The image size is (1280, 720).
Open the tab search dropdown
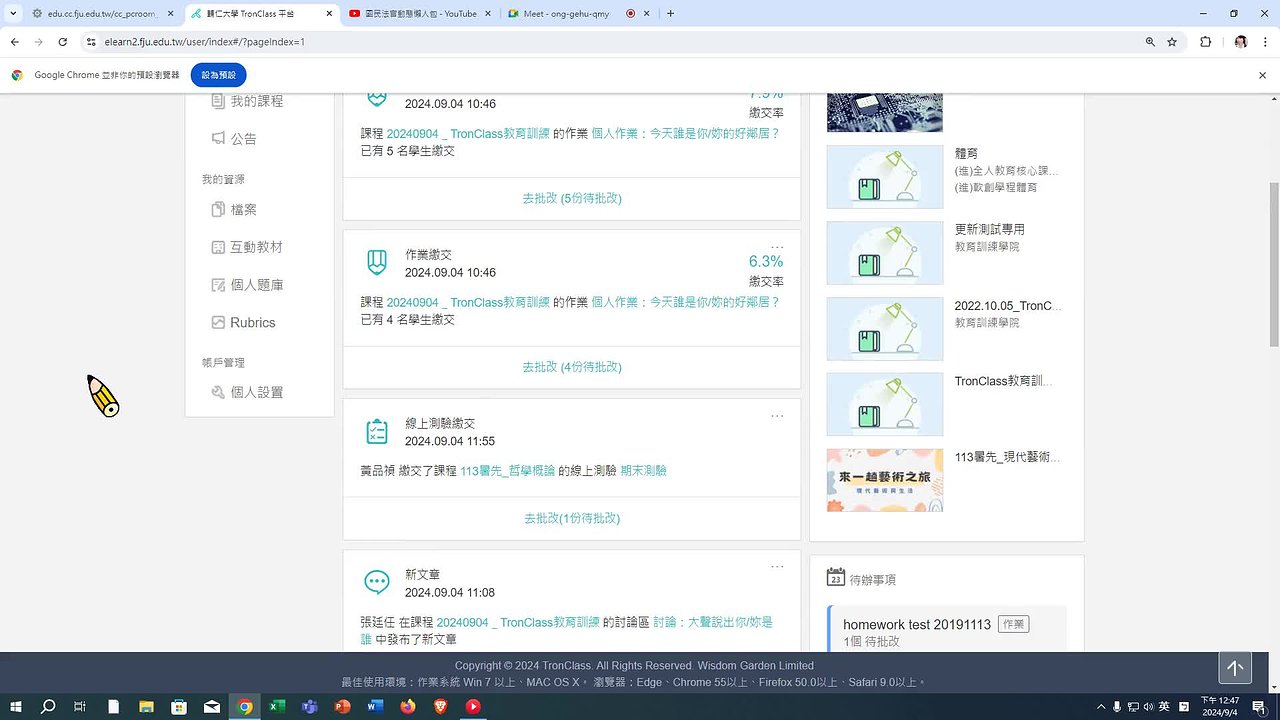12,14
